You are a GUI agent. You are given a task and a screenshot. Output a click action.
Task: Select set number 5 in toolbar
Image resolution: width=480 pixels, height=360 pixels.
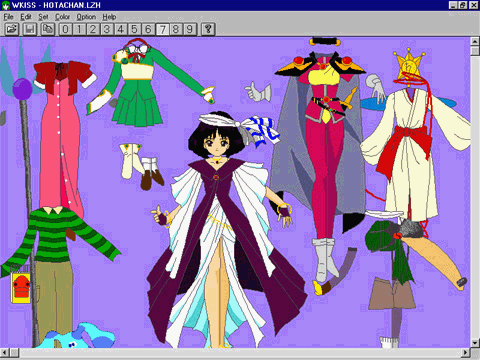click(134, 29)
